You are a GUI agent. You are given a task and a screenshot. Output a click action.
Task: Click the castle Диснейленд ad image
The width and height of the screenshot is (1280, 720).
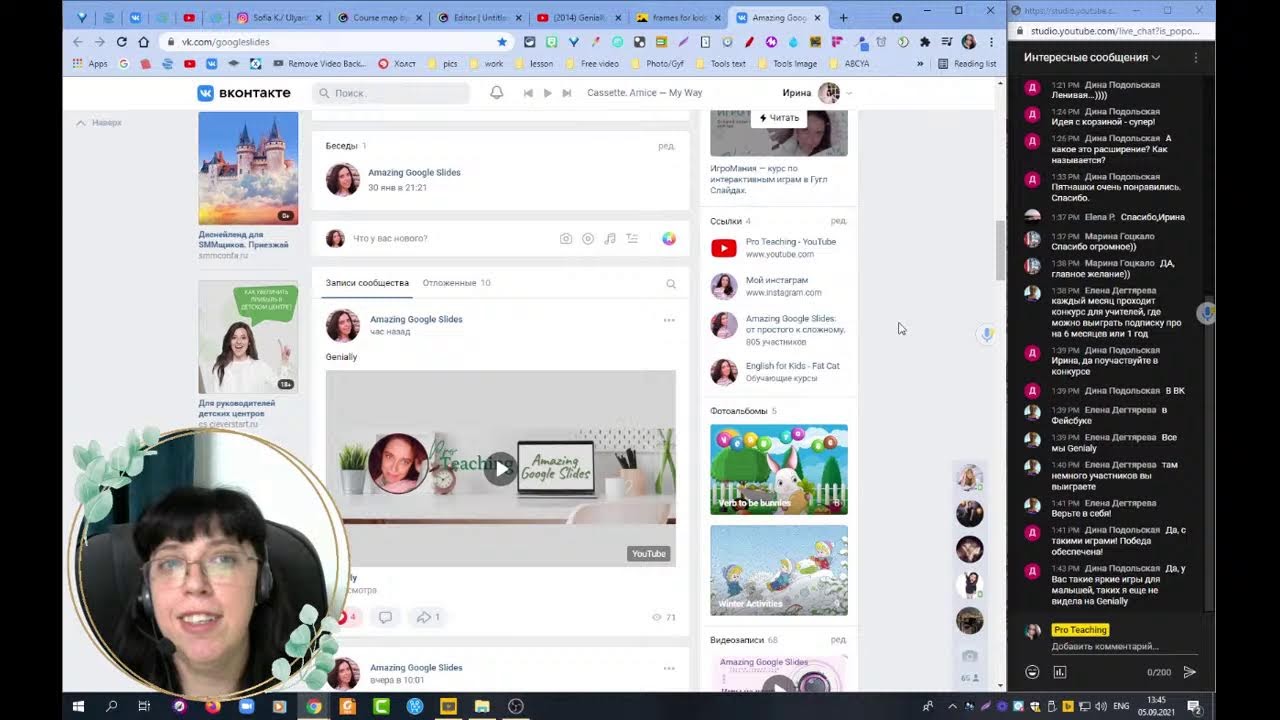click(248, 168)
